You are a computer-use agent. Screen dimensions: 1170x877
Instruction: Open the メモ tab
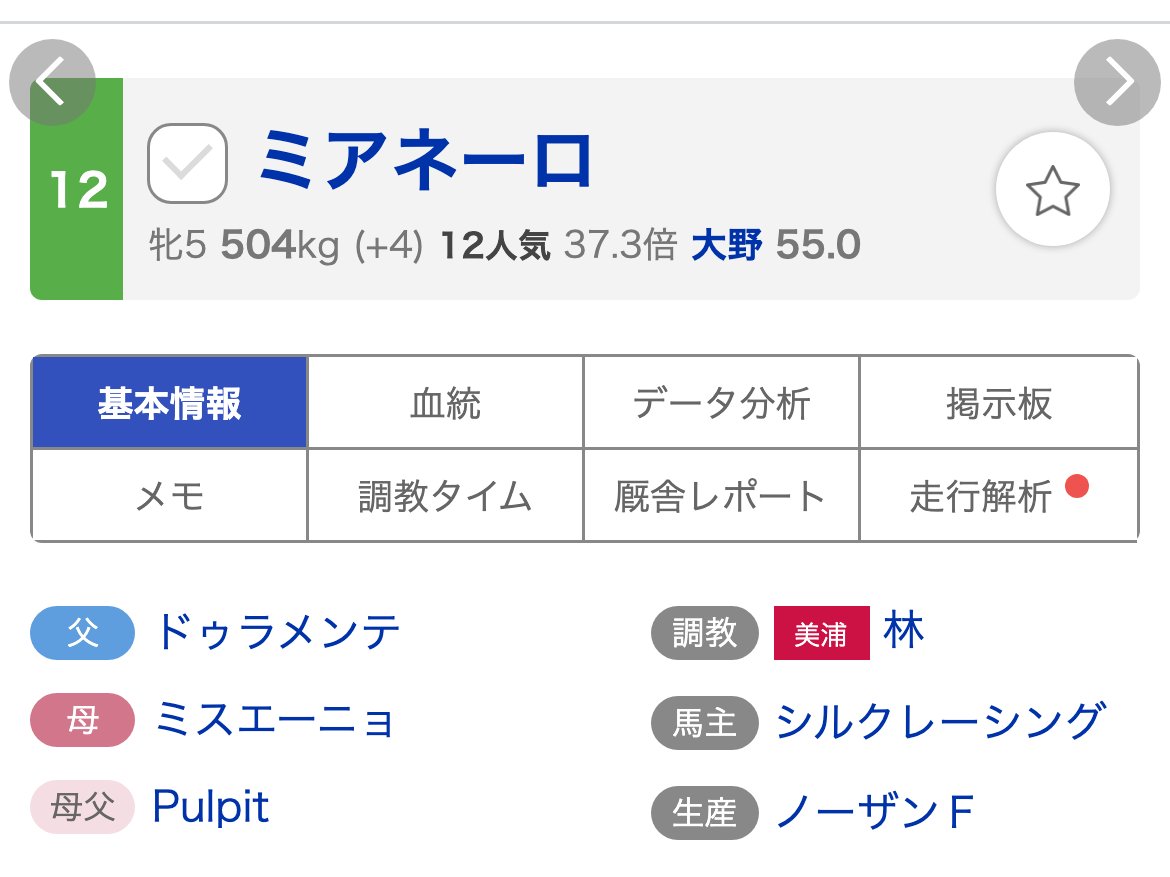click(x=169, y=496)
